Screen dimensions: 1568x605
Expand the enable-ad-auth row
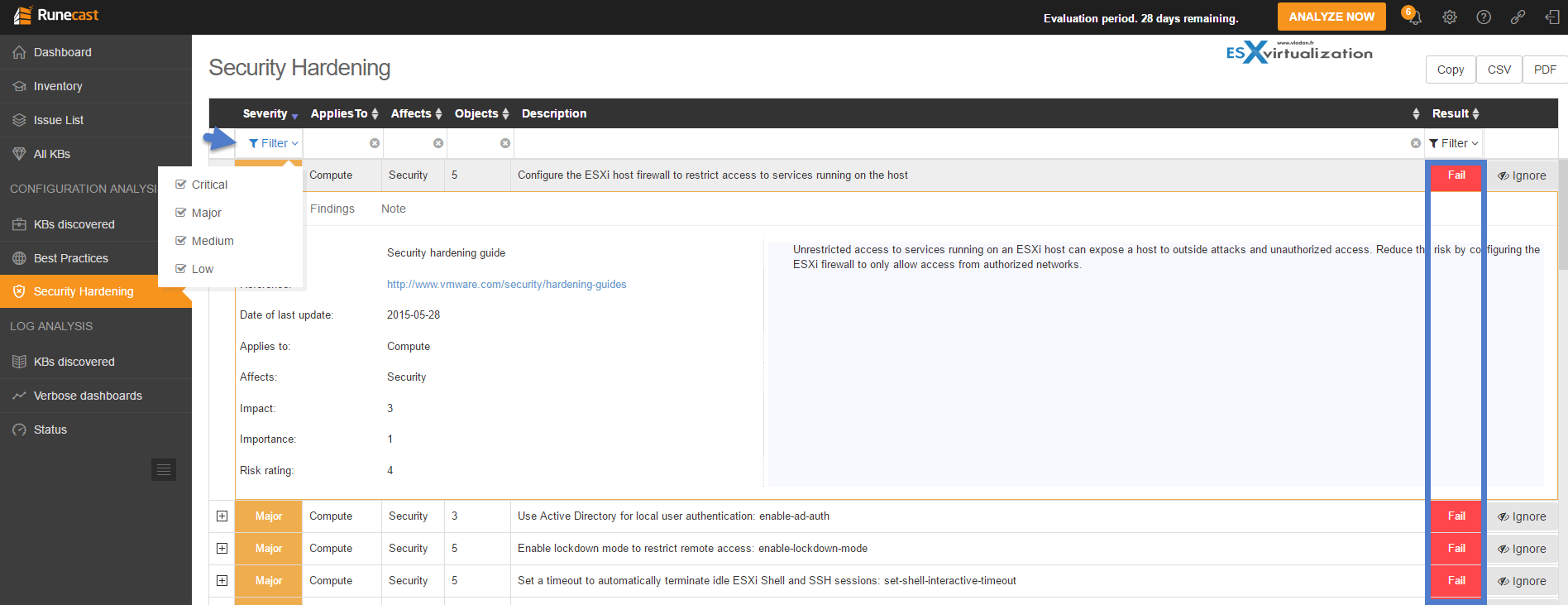pyautogui.click(x=222, y=516)
